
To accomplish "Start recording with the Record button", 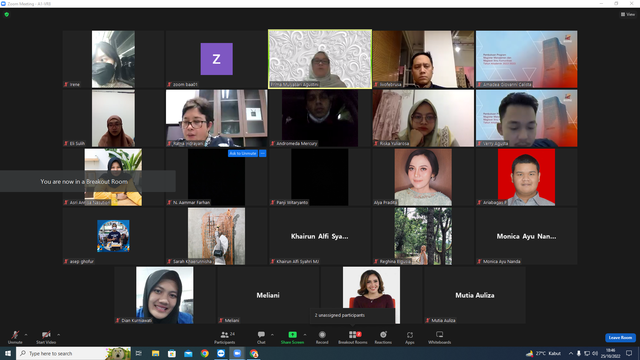I will [x=322, y=337].
